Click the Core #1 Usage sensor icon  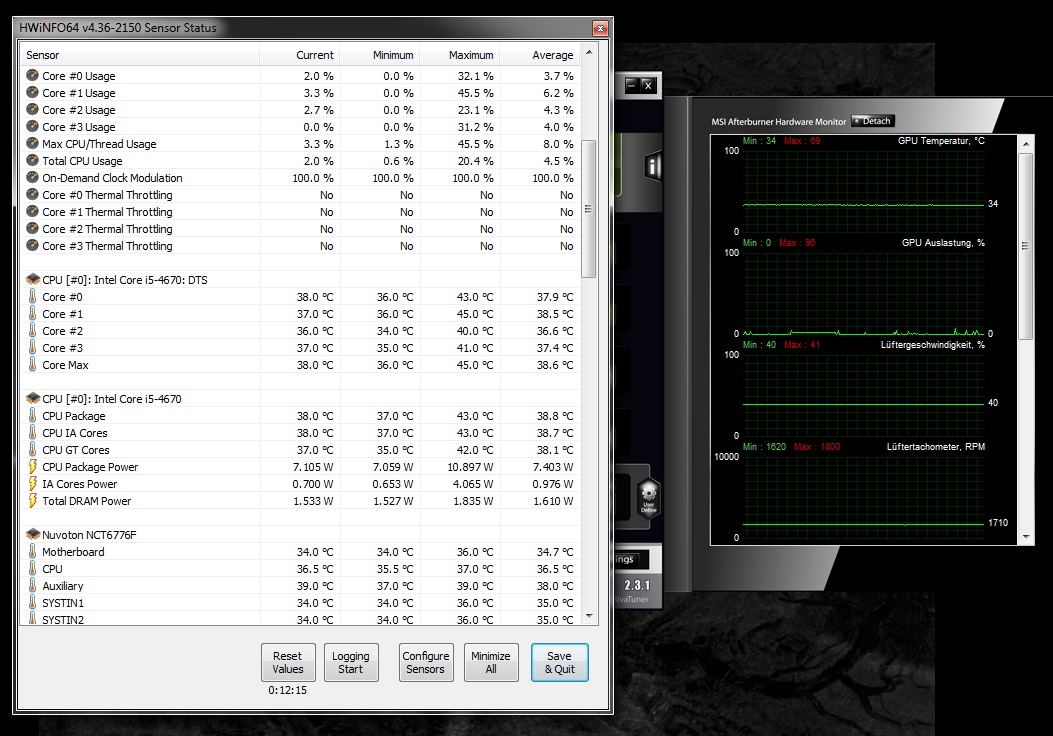tap(32, 92)
